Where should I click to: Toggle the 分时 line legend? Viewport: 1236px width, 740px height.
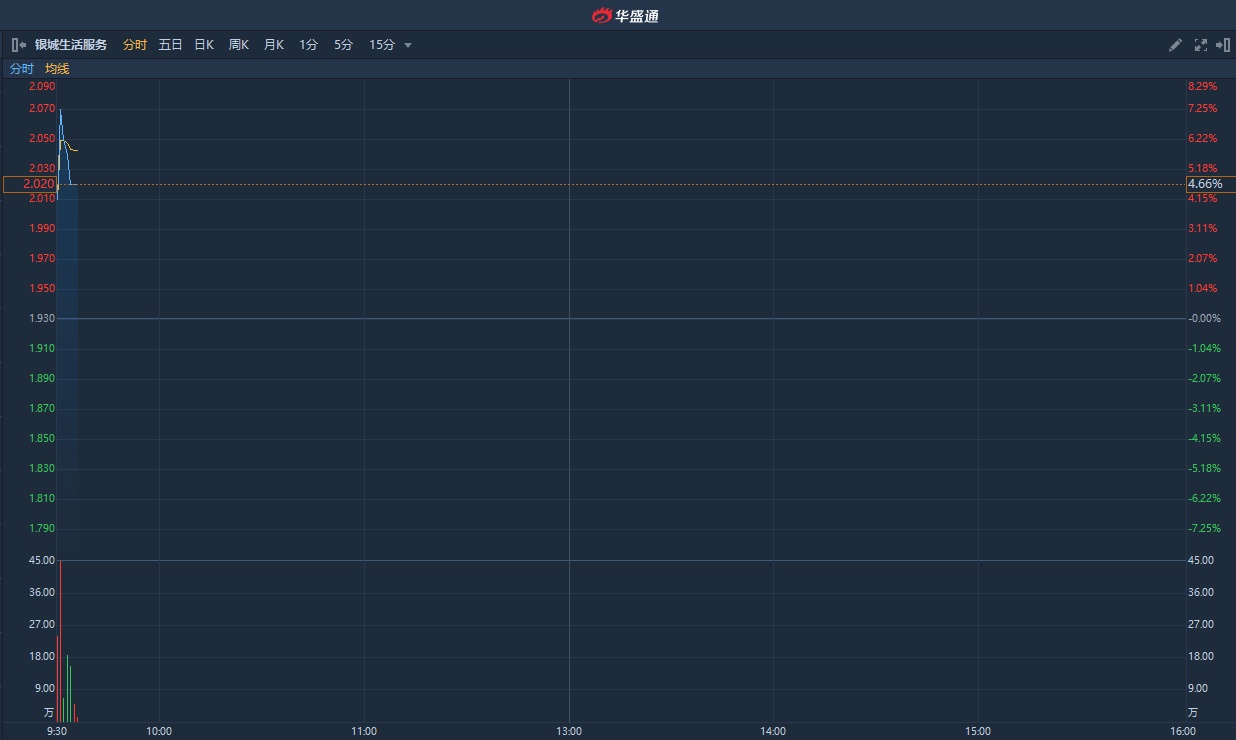coord(22,69)
